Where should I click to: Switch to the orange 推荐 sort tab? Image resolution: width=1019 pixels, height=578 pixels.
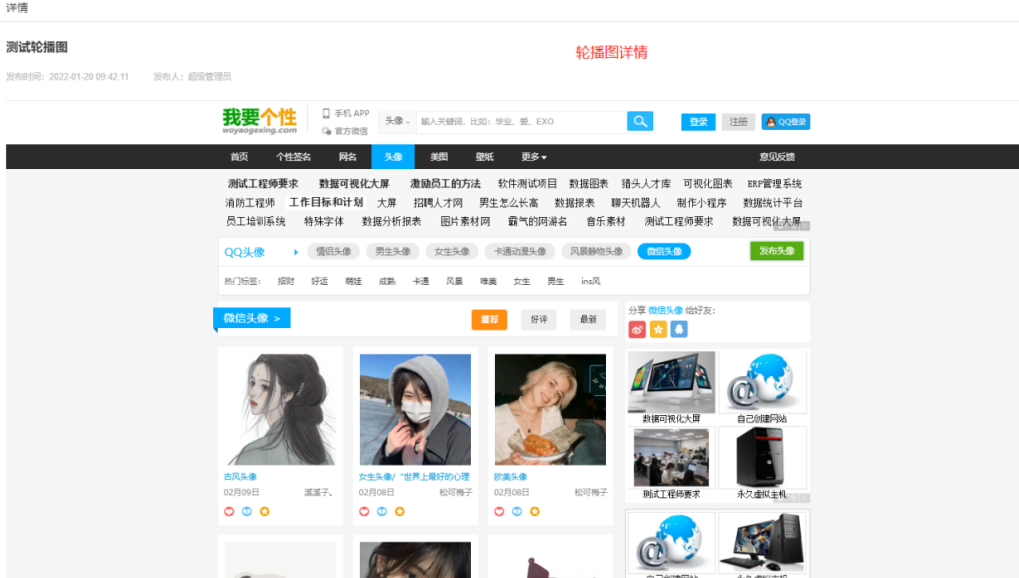tap(489, 319)
